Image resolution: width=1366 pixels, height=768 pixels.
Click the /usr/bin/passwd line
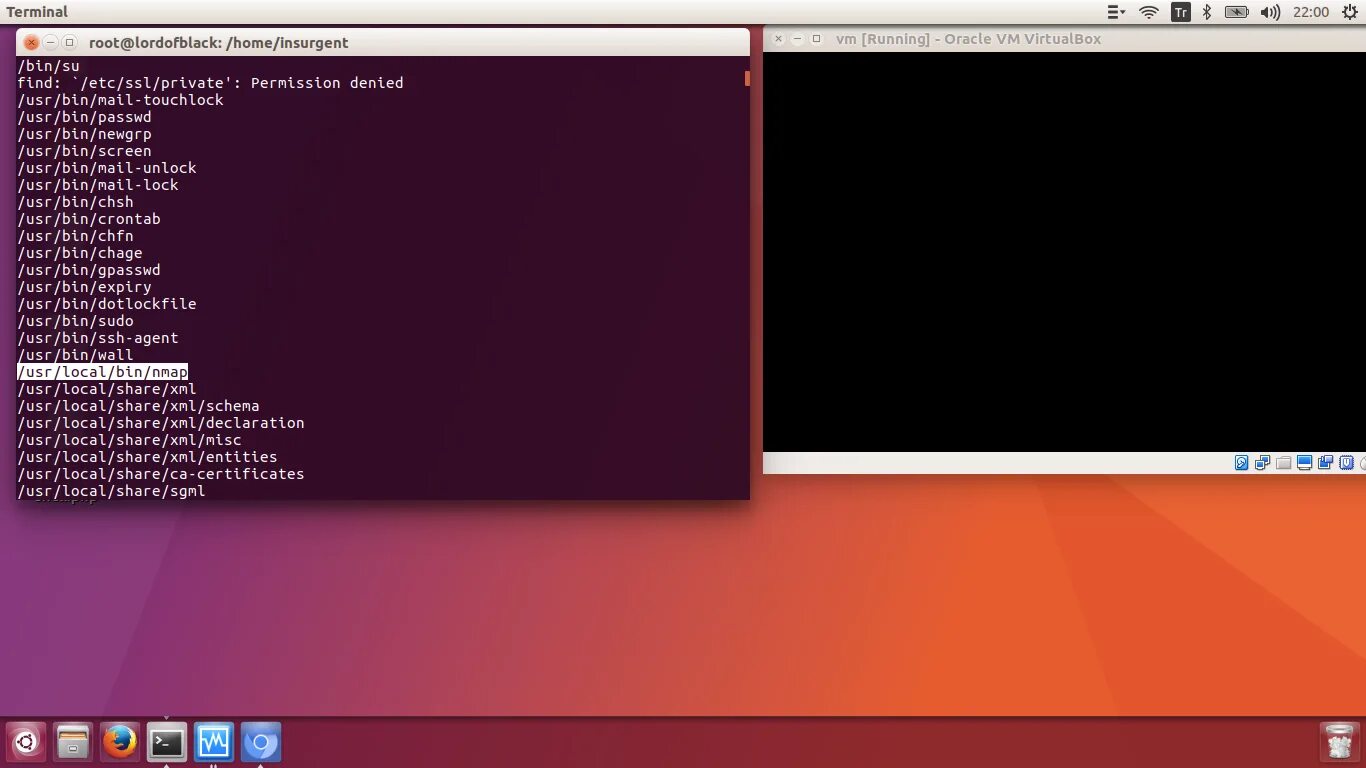[84, 117]
